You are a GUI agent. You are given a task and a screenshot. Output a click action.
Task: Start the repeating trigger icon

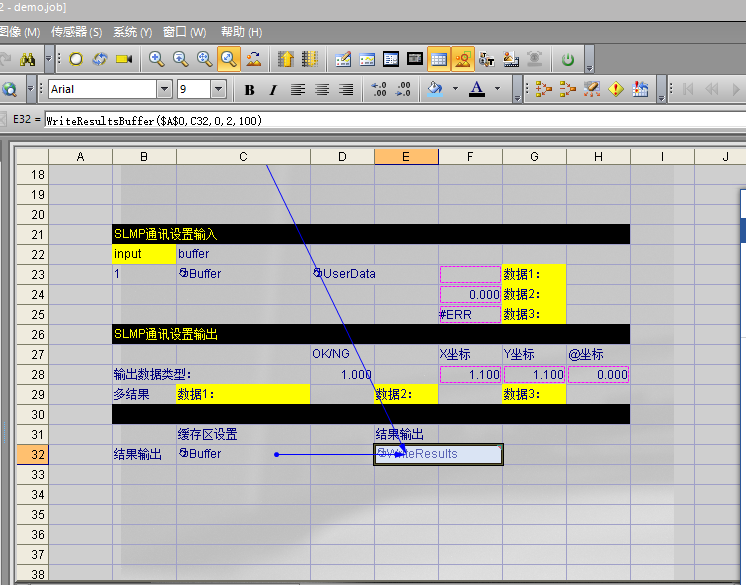(x=100, y=59)
